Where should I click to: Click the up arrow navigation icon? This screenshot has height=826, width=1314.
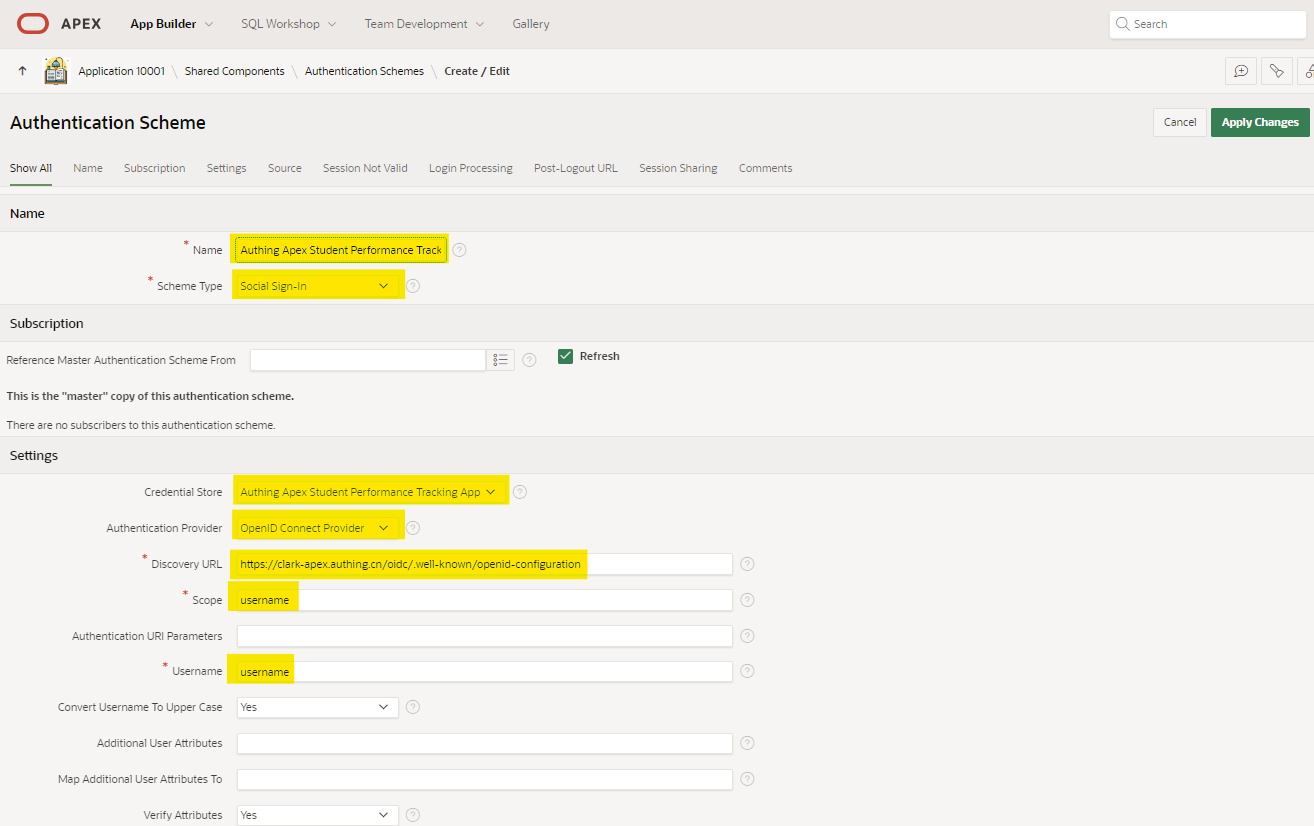pyautogui.click(x=23, y=71)
